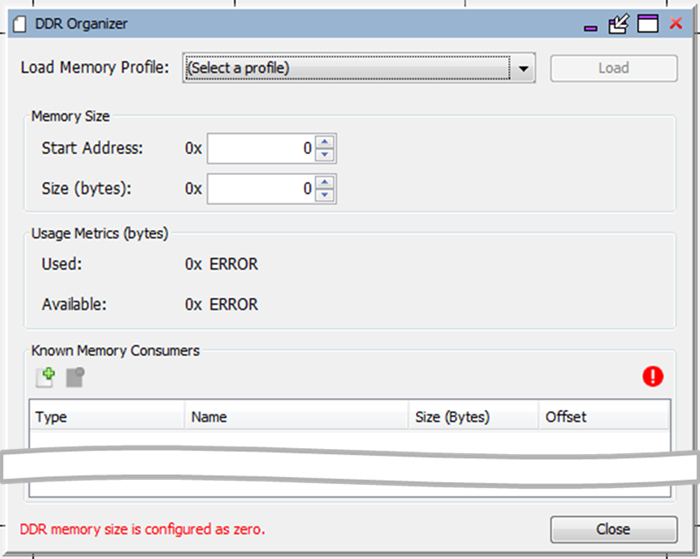Click the profile dropdown arrow
Screen dimensions: 700x559
523,69
